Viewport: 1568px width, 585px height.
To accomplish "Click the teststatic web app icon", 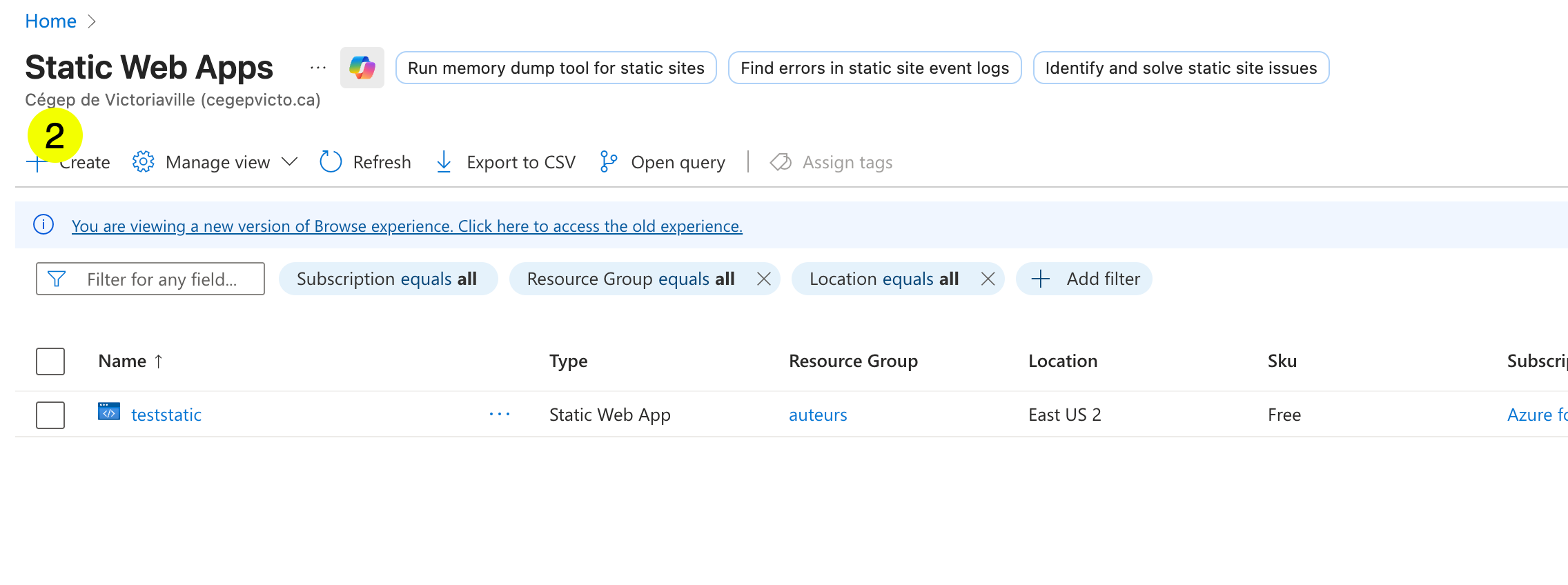I will (109, 412).
